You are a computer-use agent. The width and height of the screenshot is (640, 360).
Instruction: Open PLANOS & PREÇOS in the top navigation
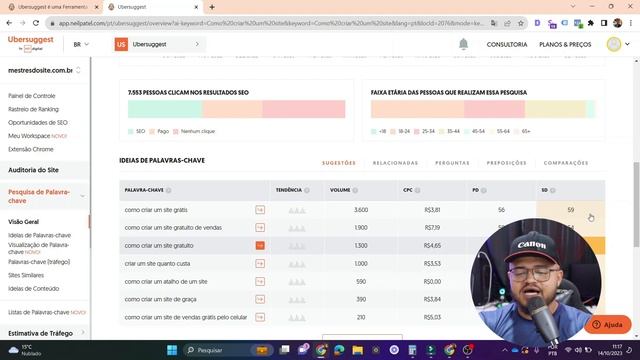(x=565, y=44)
